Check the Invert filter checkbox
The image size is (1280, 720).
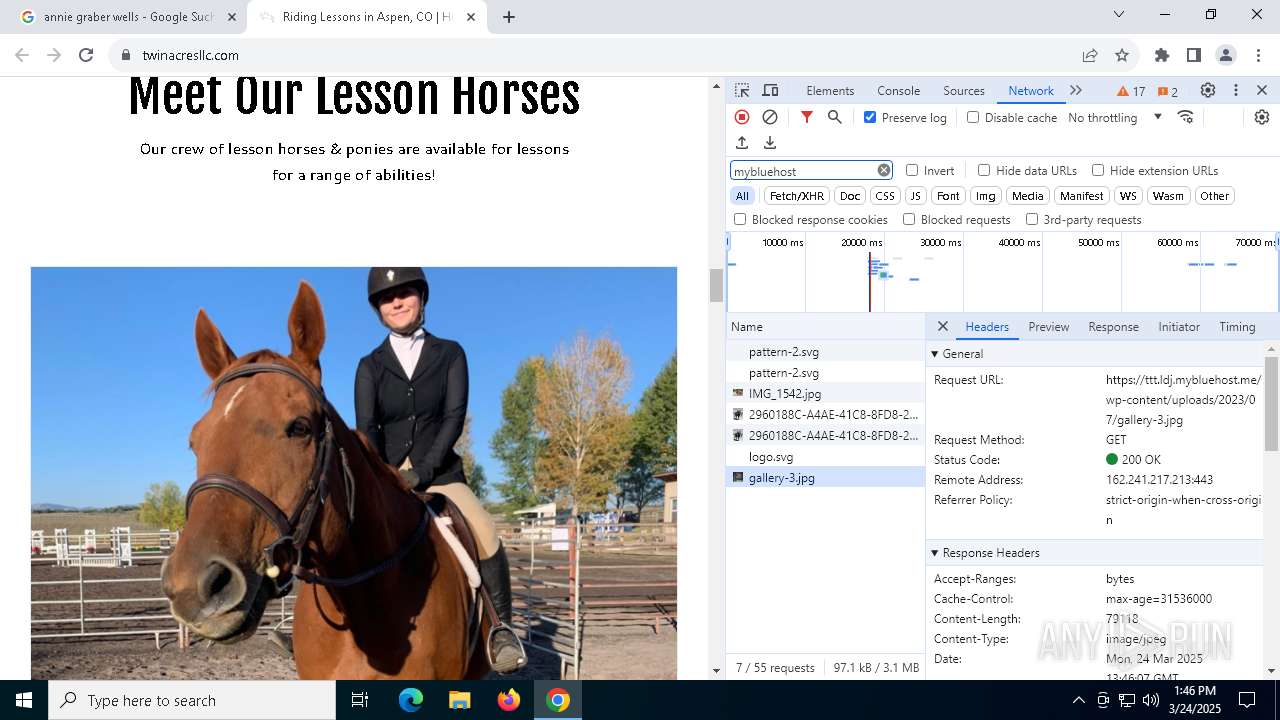[912, 170]
